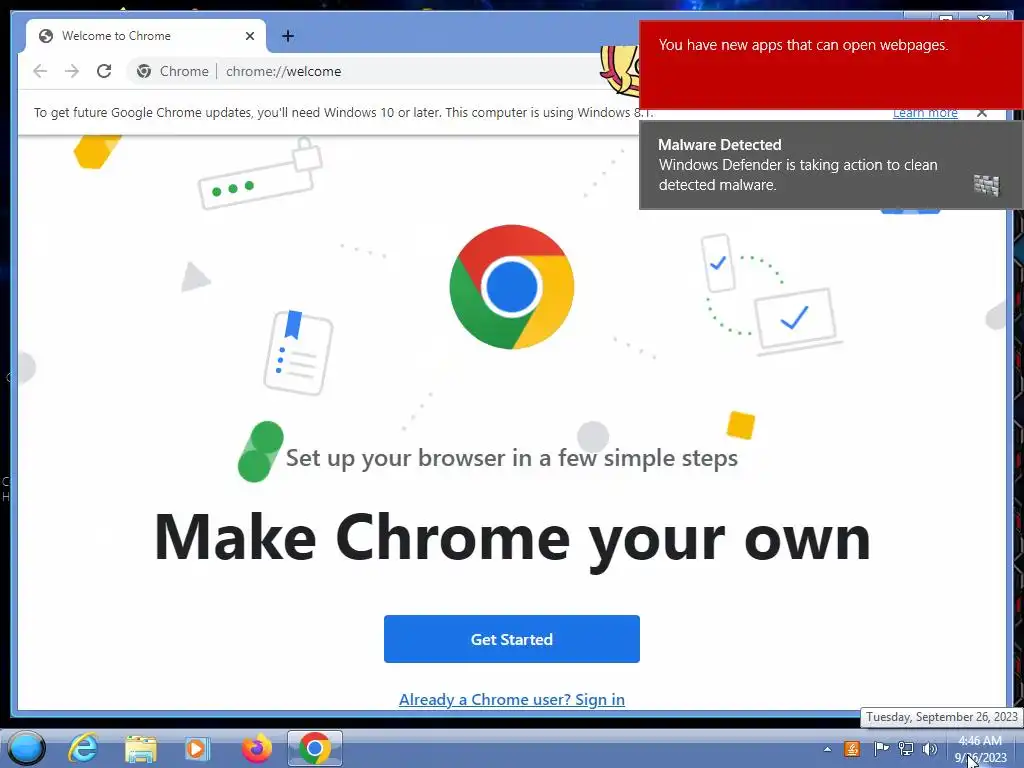Screen dimensions: 1024x768
Task: Open Already a Chrome user? Sign in link
Action: click(511, 699)
